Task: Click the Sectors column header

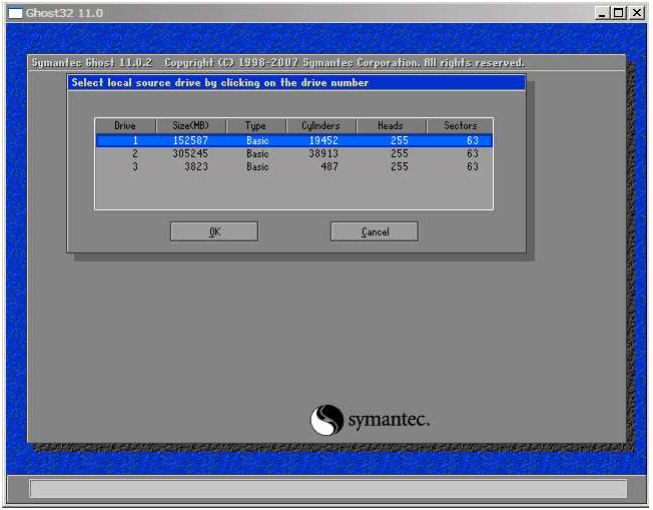Action: (460, 126)
